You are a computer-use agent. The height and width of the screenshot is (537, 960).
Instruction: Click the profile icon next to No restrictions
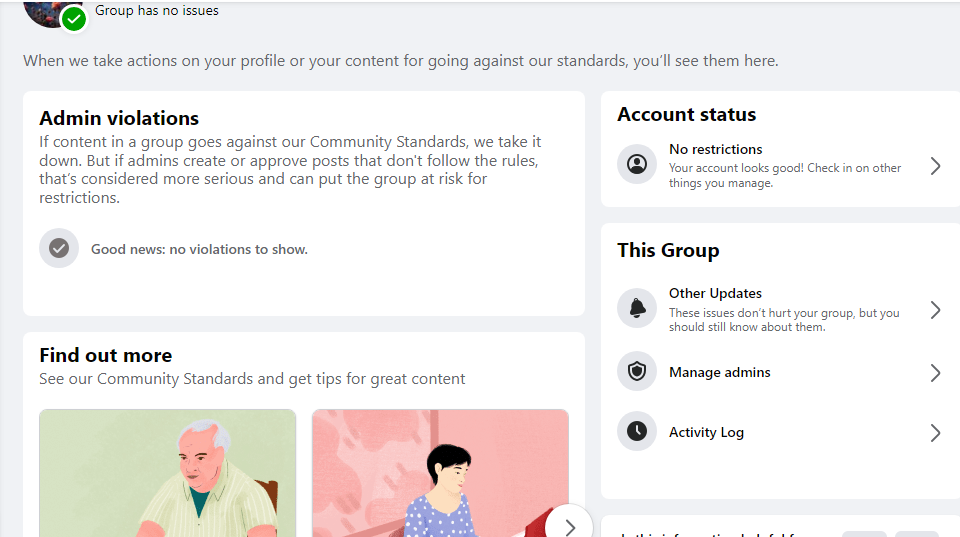[x=637, y=164]
